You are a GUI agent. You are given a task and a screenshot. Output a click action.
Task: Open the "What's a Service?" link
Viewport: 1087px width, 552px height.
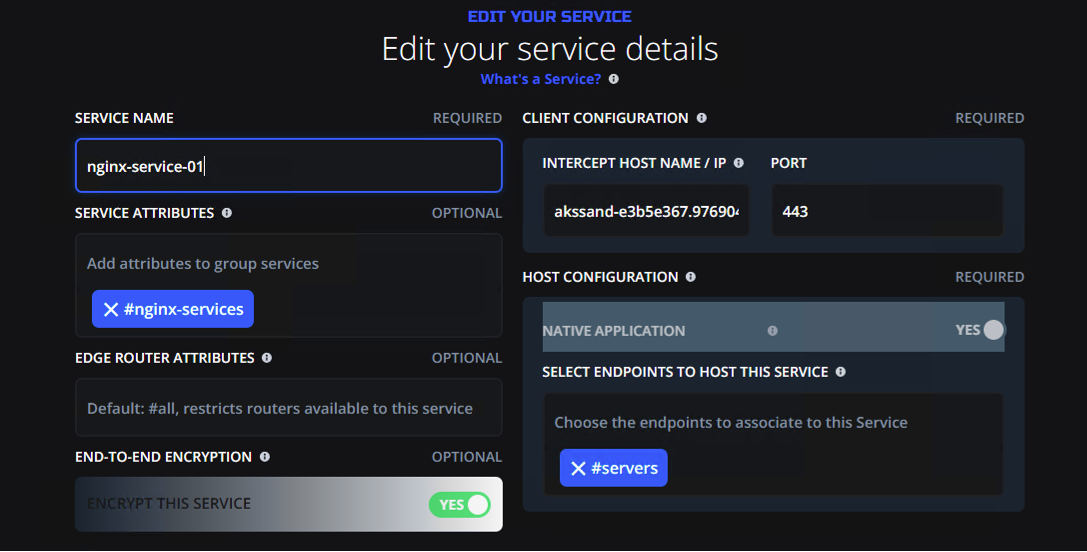[540, 79]
